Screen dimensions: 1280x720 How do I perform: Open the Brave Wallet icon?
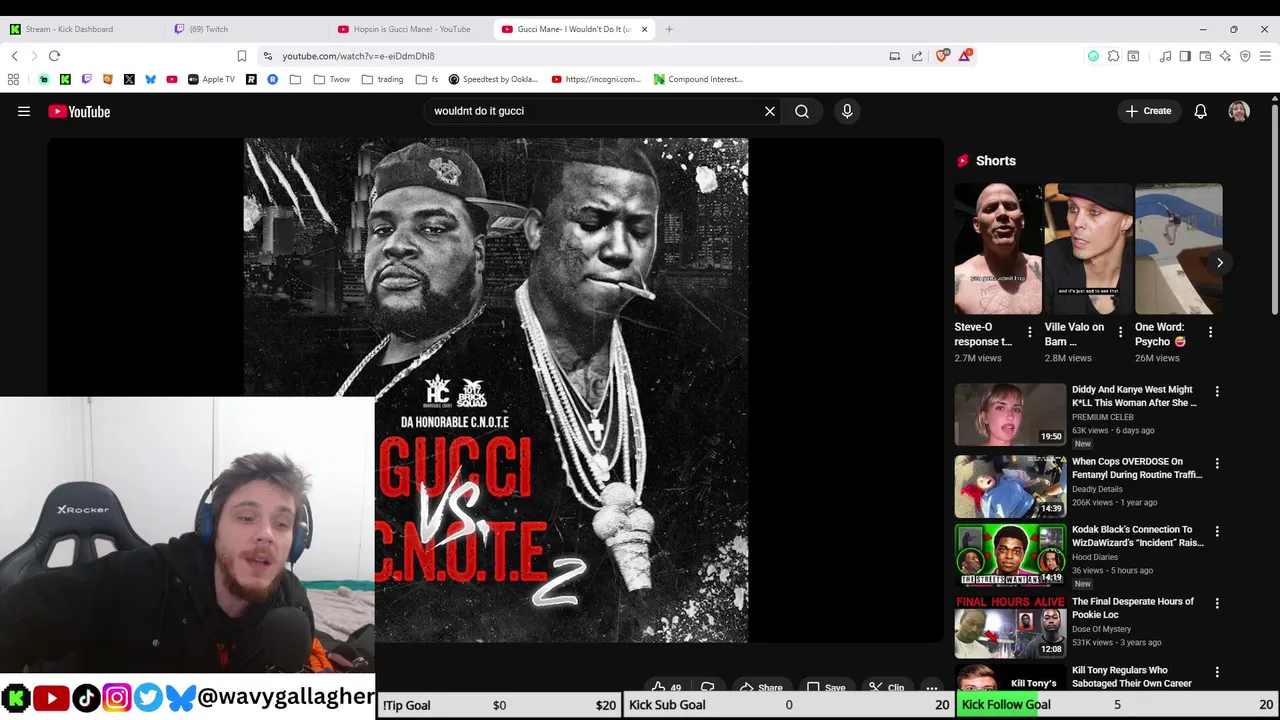pyautogui.click(x=1205, y=56)
